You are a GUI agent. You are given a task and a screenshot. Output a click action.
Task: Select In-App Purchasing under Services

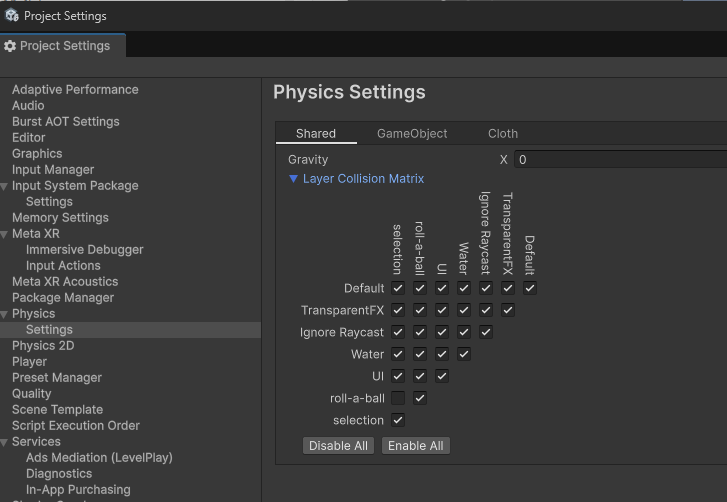point(78,489)
